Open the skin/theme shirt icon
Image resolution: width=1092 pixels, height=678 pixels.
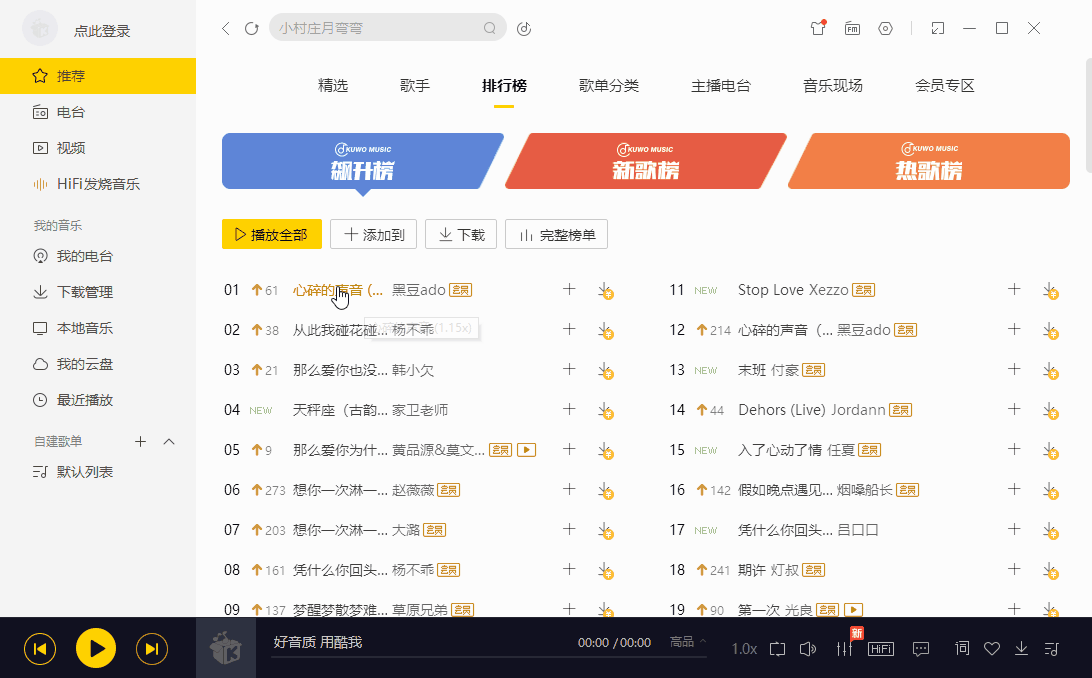pos(818,28)
